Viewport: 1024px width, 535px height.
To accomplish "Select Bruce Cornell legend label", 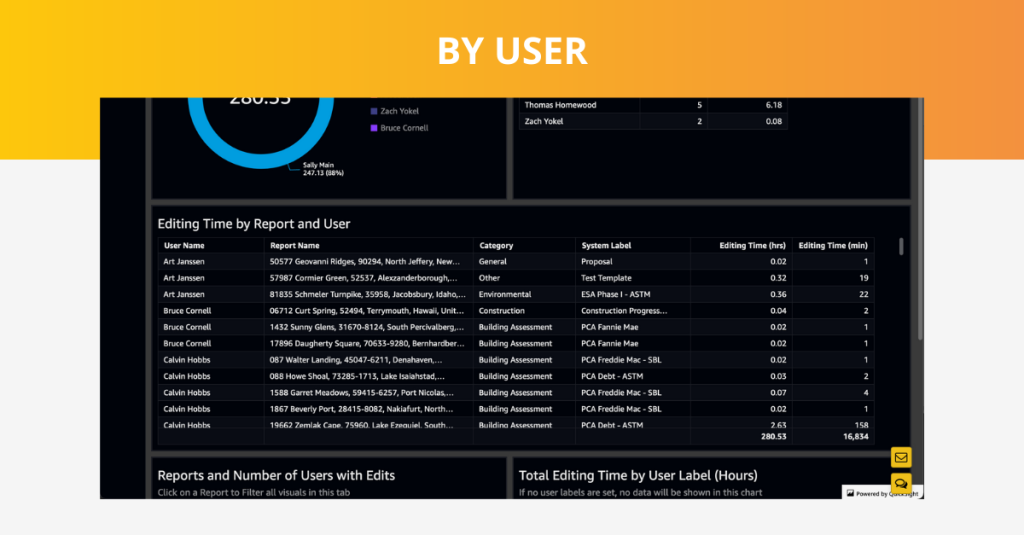I will tap(404, 128).
